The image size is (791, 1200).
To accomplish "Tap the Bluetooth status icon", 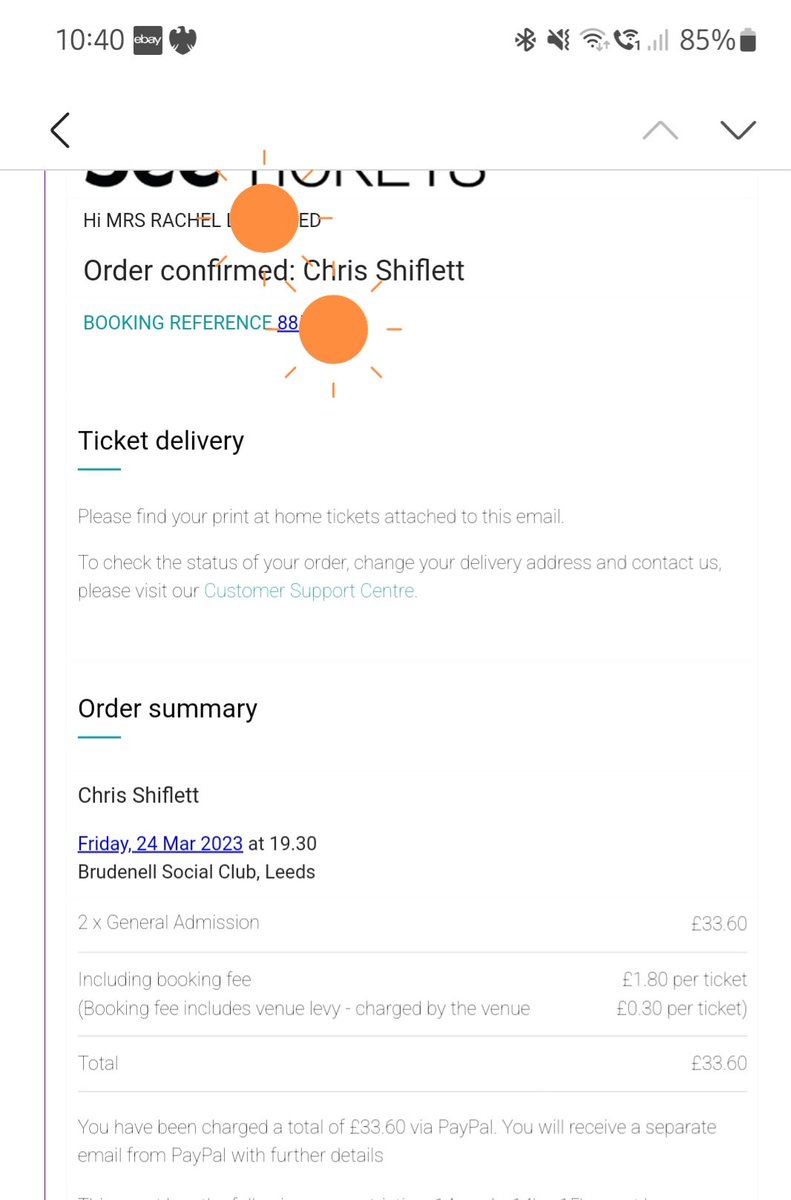I will 525,41.
